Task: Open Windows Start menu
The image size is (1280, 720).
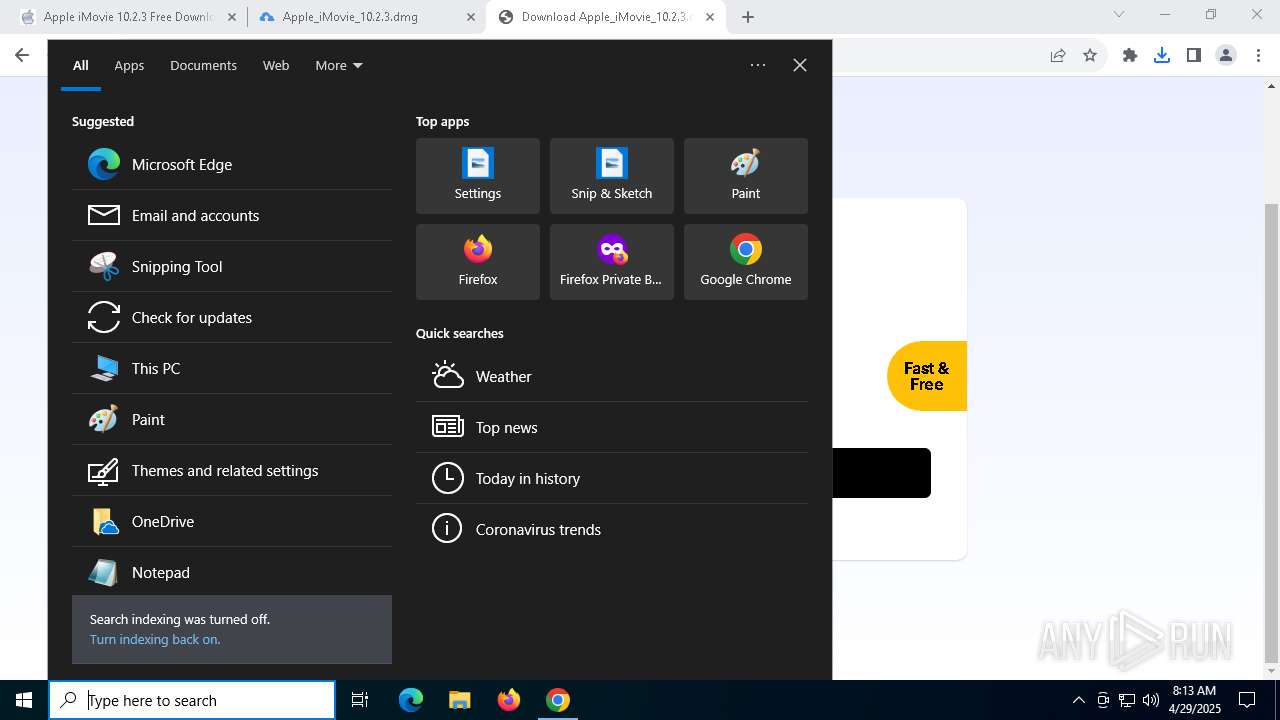Action: 24,700
